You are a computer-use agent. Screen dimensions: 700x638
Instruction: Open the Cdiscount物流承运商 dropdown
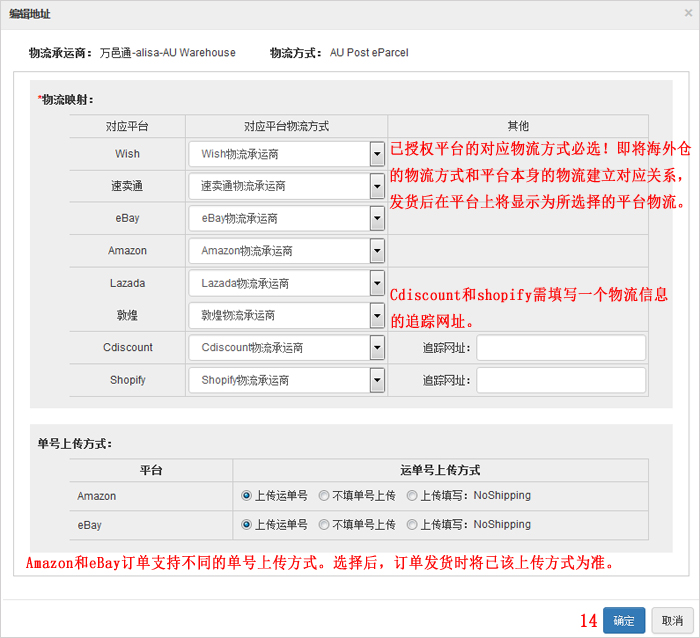pyautogui.click(x=286, y=348)
